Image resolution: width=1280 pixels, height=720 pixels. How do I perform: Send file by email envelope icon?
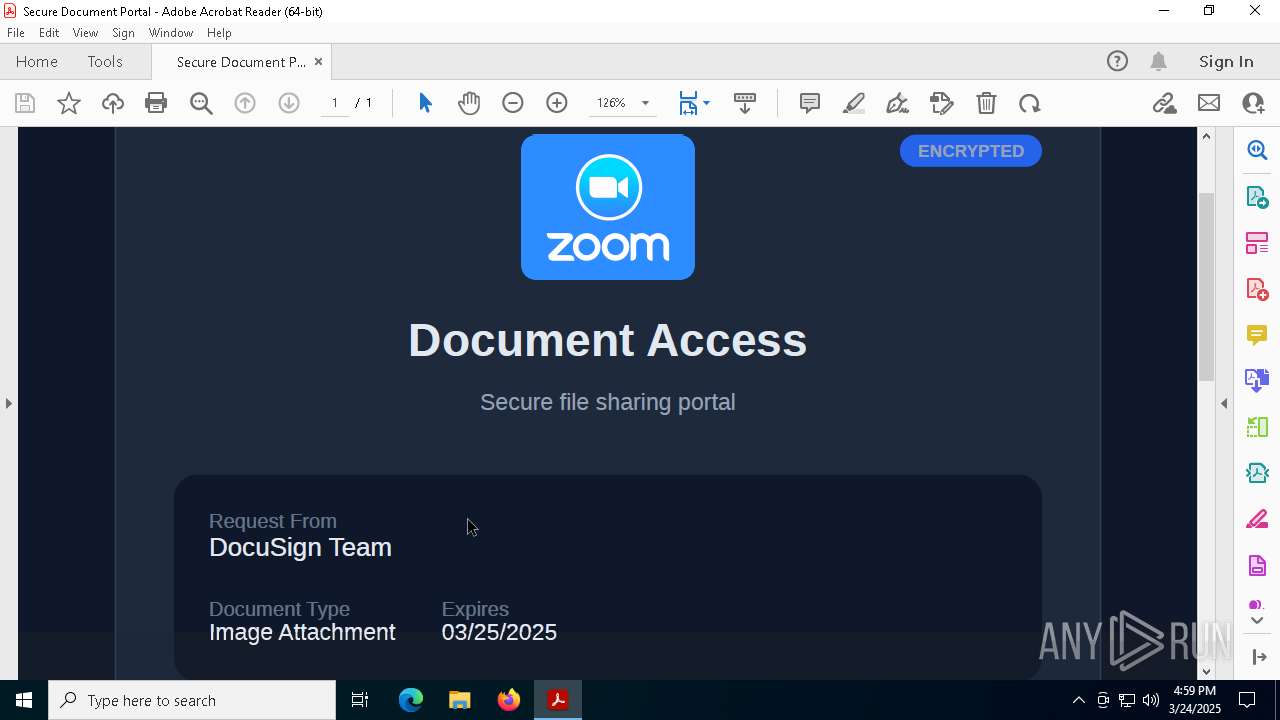point(1209,103)
